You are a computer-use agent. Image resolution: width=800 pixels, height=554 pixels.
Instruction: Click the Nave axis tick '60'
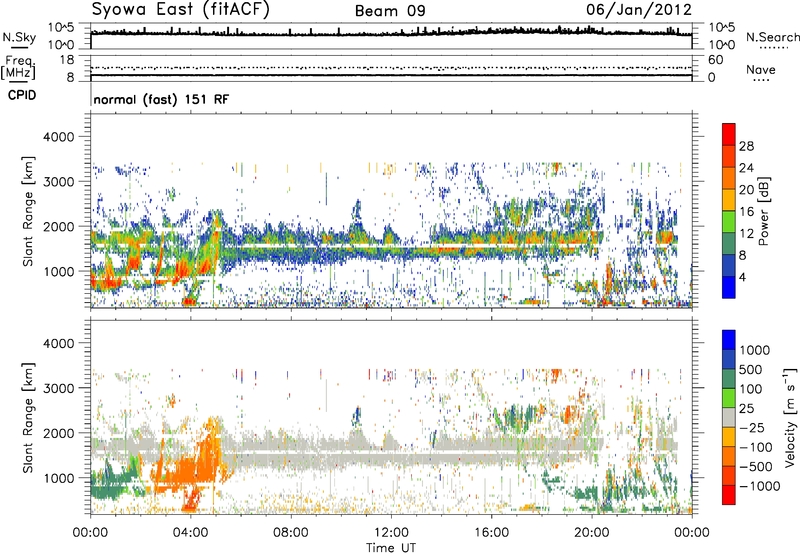pos(715,60)
